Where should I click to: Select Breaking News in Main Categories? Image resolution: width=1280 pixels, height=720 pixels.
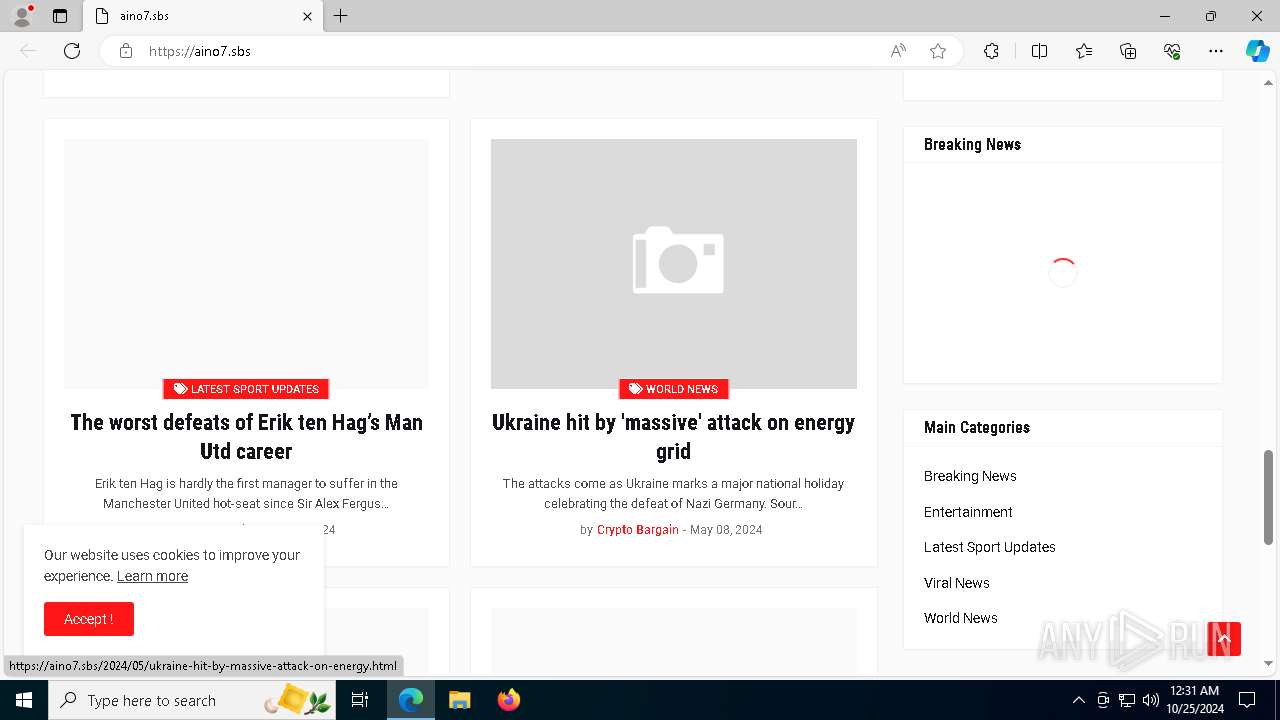click(x=970, y=476)
